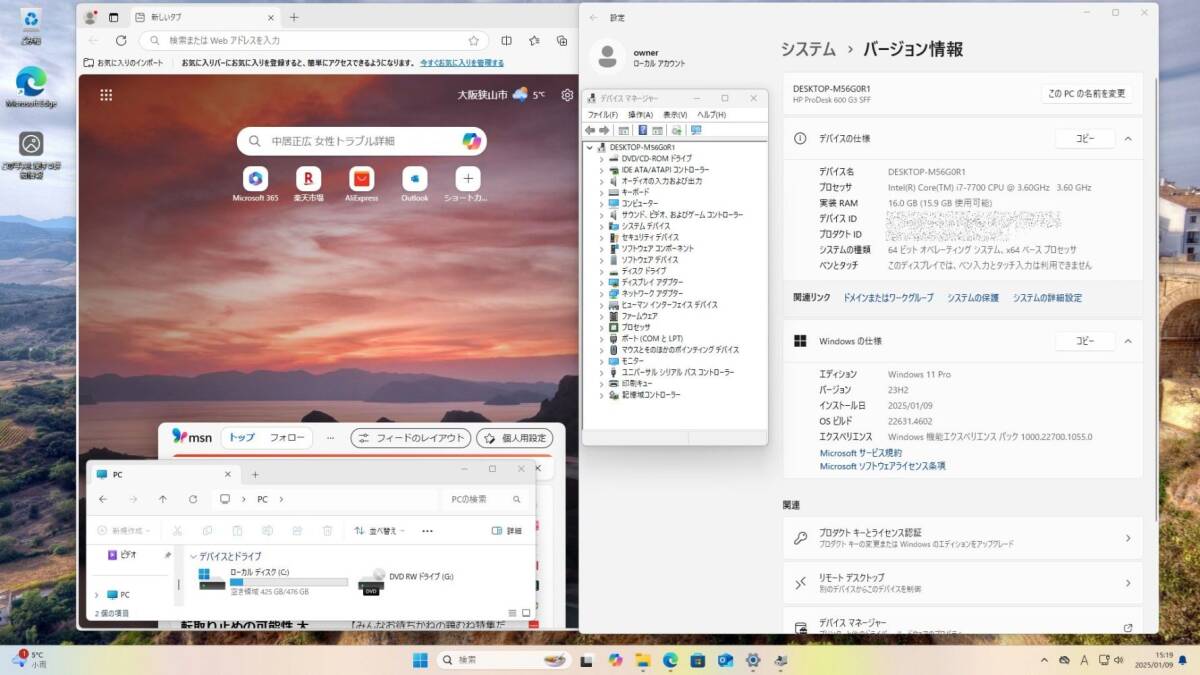The width and height of the screenshot is (1200, 675).
Task: Expand ディスプレイ アダプター node
Action: [x=601, y=282]
